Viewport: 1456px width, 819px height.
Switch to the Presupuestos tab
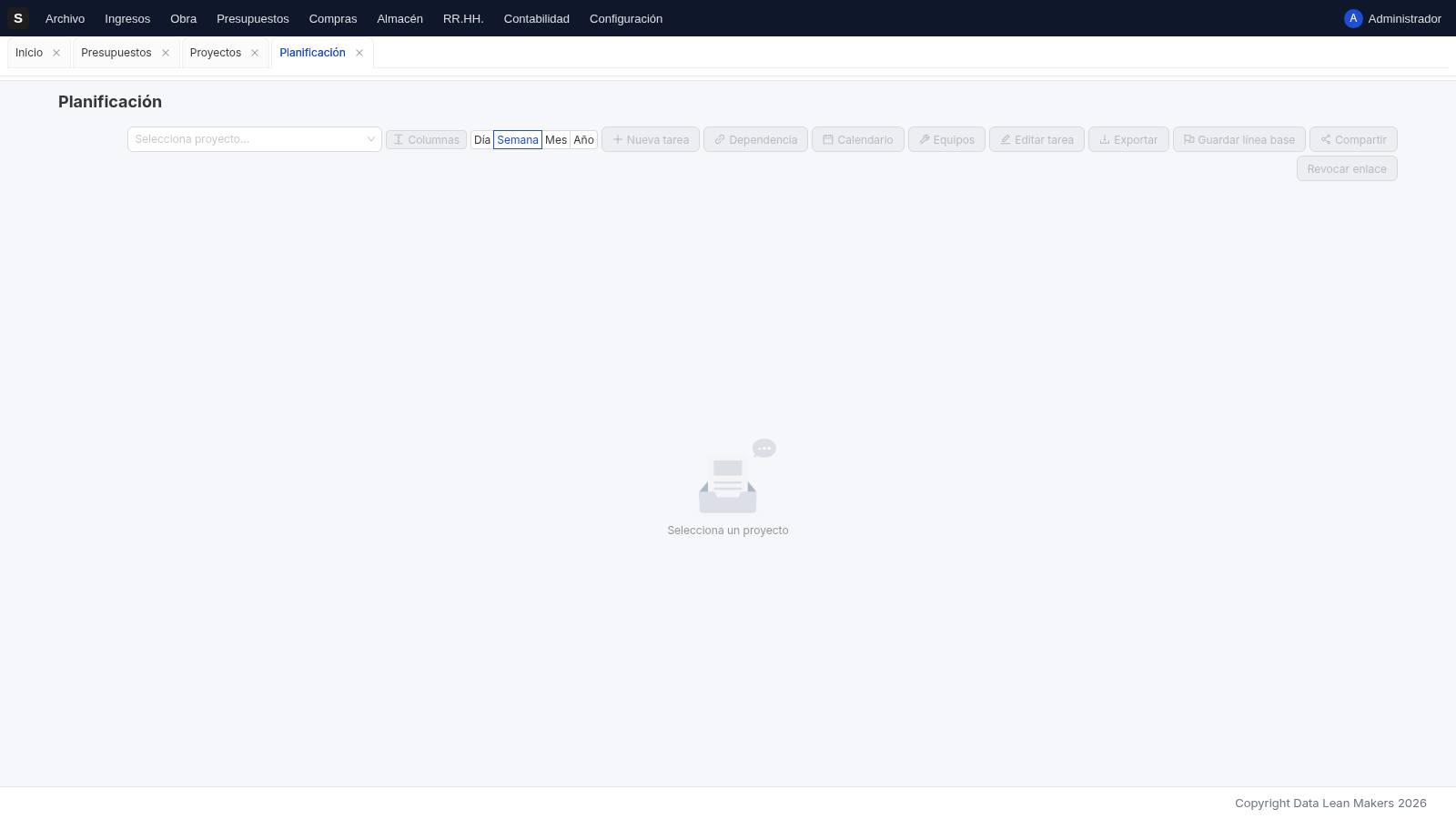coord(116,53)
